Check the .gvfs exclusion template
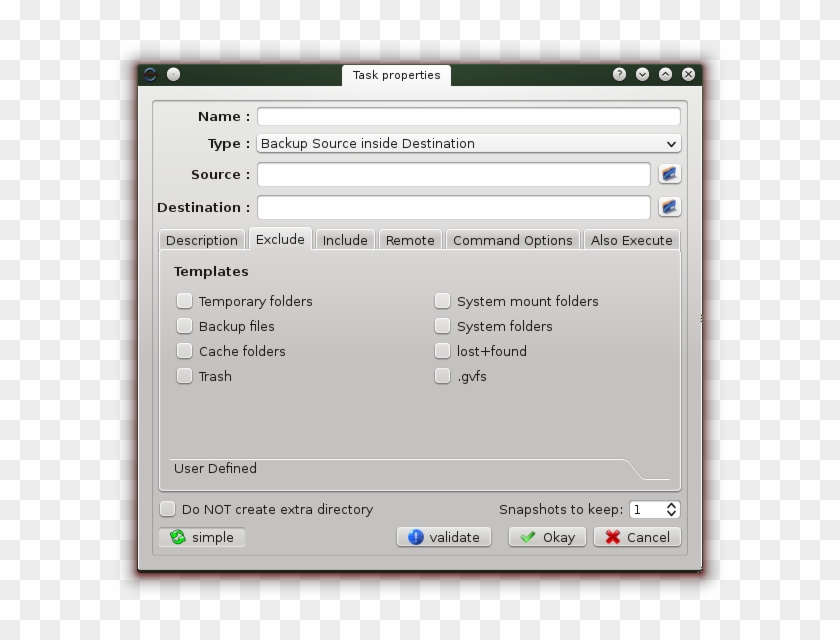 (x=442, y=376)
